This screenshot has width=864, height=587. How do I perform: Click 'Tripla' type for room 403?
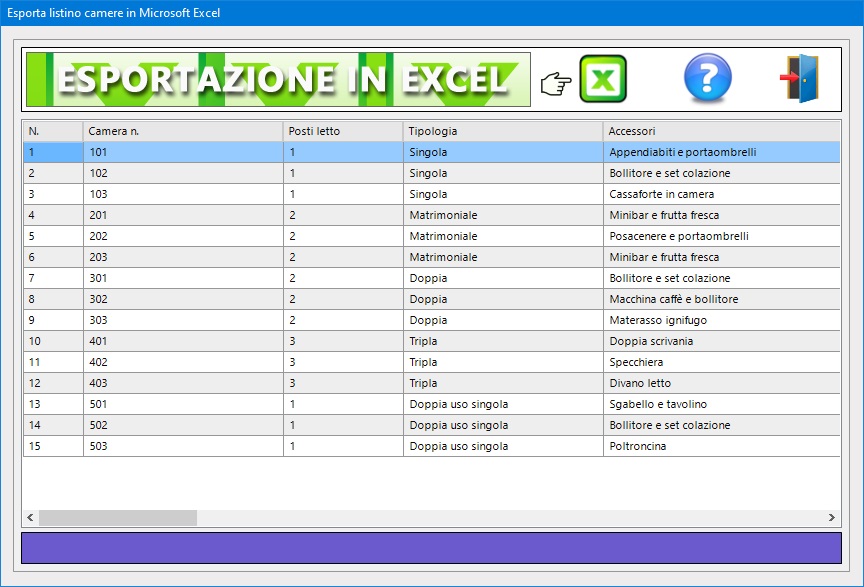[x=503, y=383]
